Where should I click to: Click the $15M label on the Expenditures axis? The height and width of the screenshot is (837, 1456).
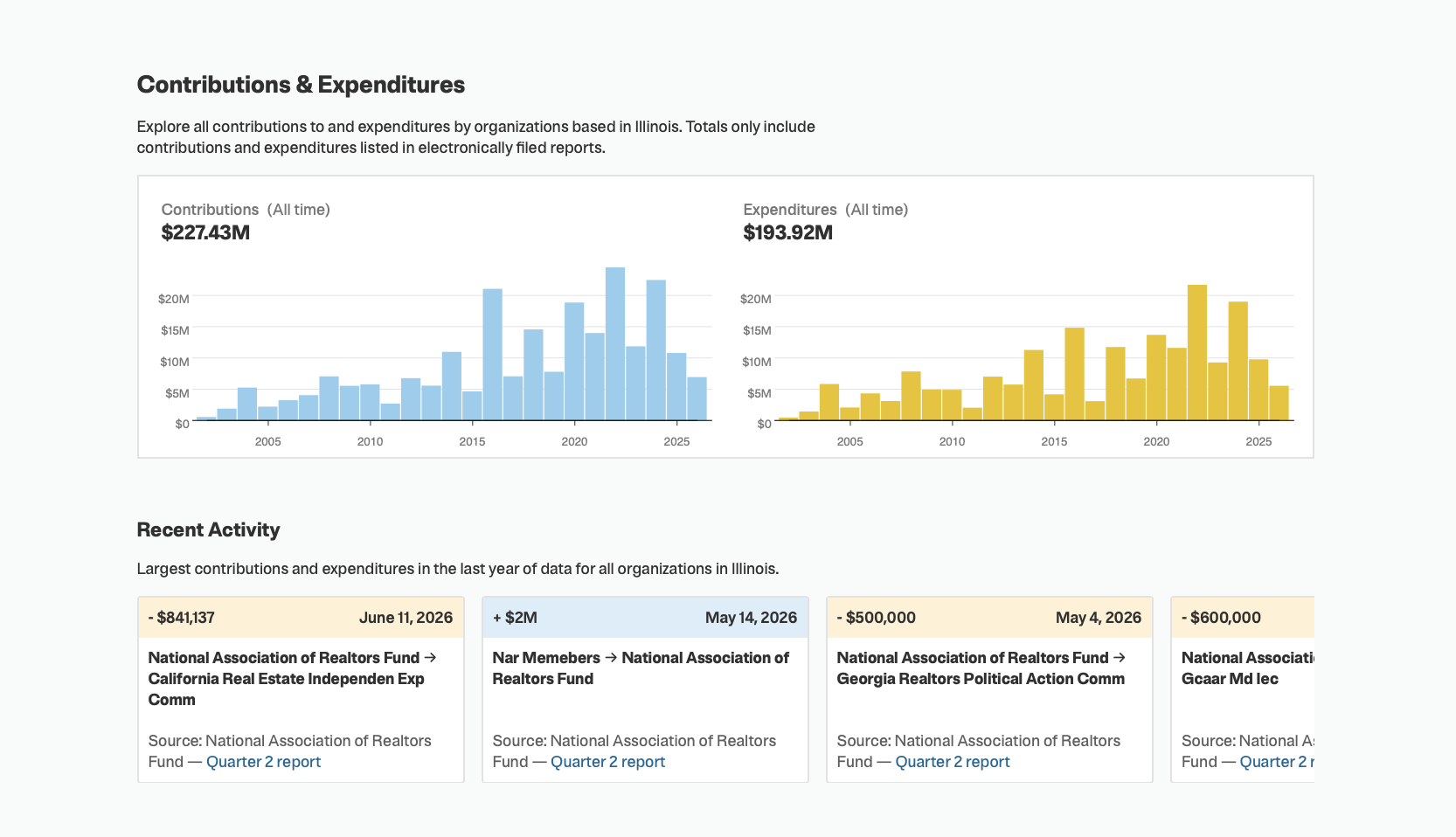(x=757, y=330)
